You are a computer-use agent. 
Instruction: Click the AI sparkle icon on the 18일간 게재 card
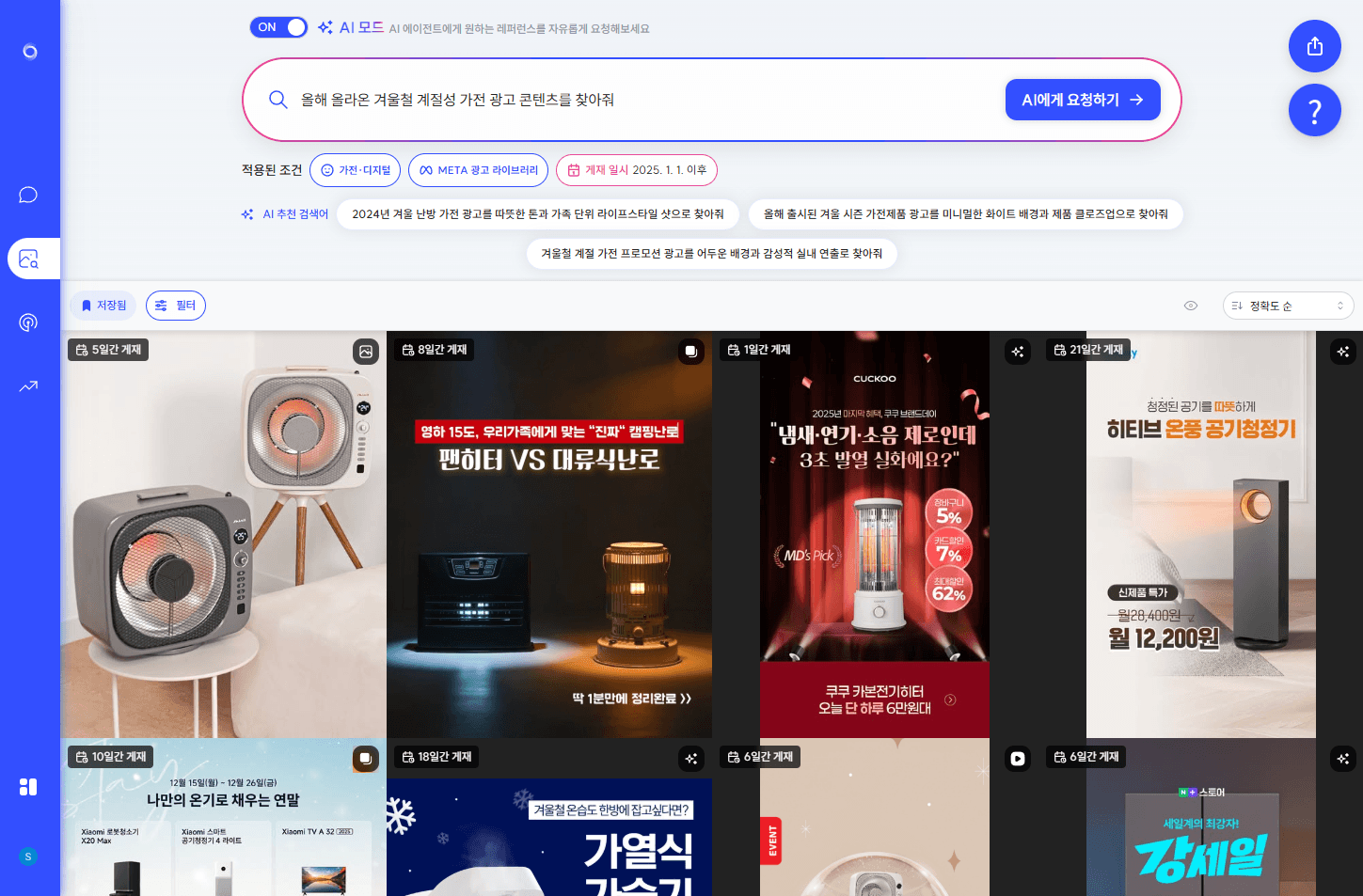[x=691, y=759]
